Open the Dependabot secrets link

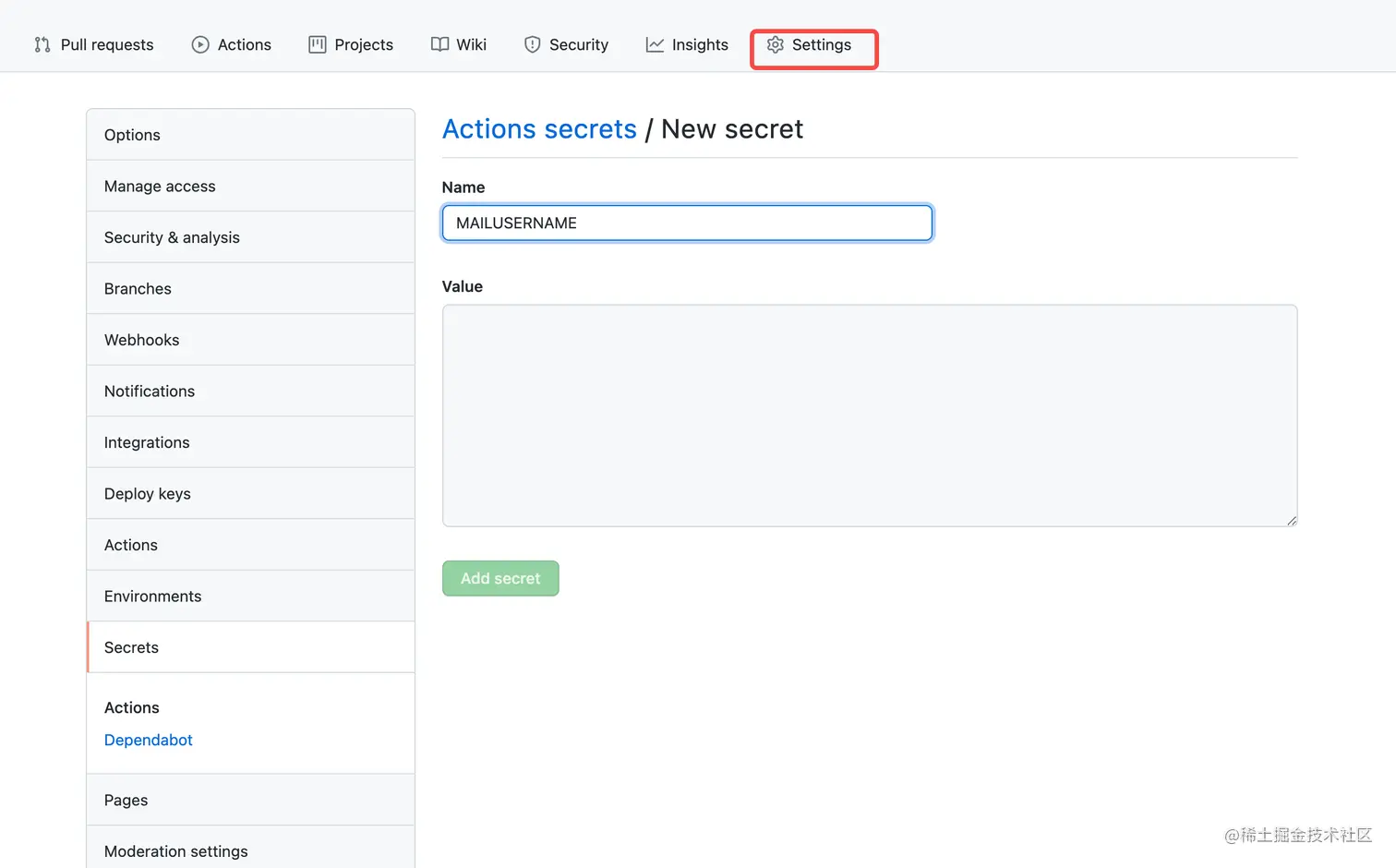(x=148, y=740)
